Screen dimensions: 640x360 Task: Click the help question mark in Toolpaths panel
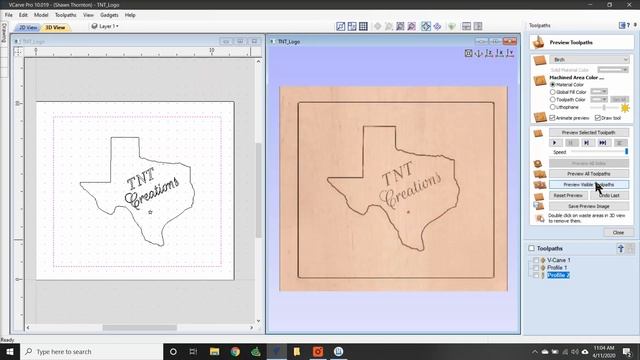coord(629,25)
